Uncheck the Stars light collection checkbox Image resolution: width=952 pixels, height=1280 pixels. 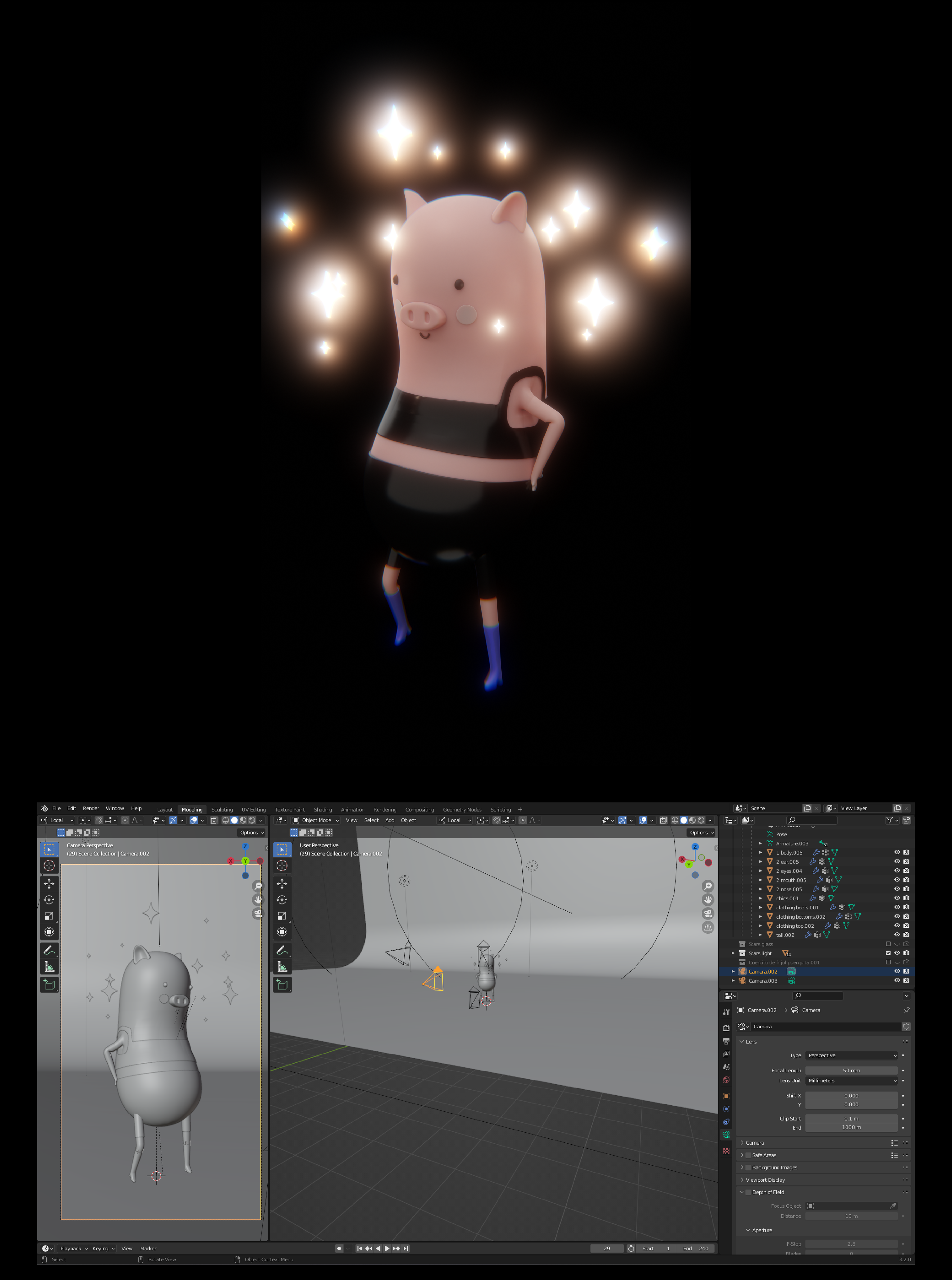[888, 953]
